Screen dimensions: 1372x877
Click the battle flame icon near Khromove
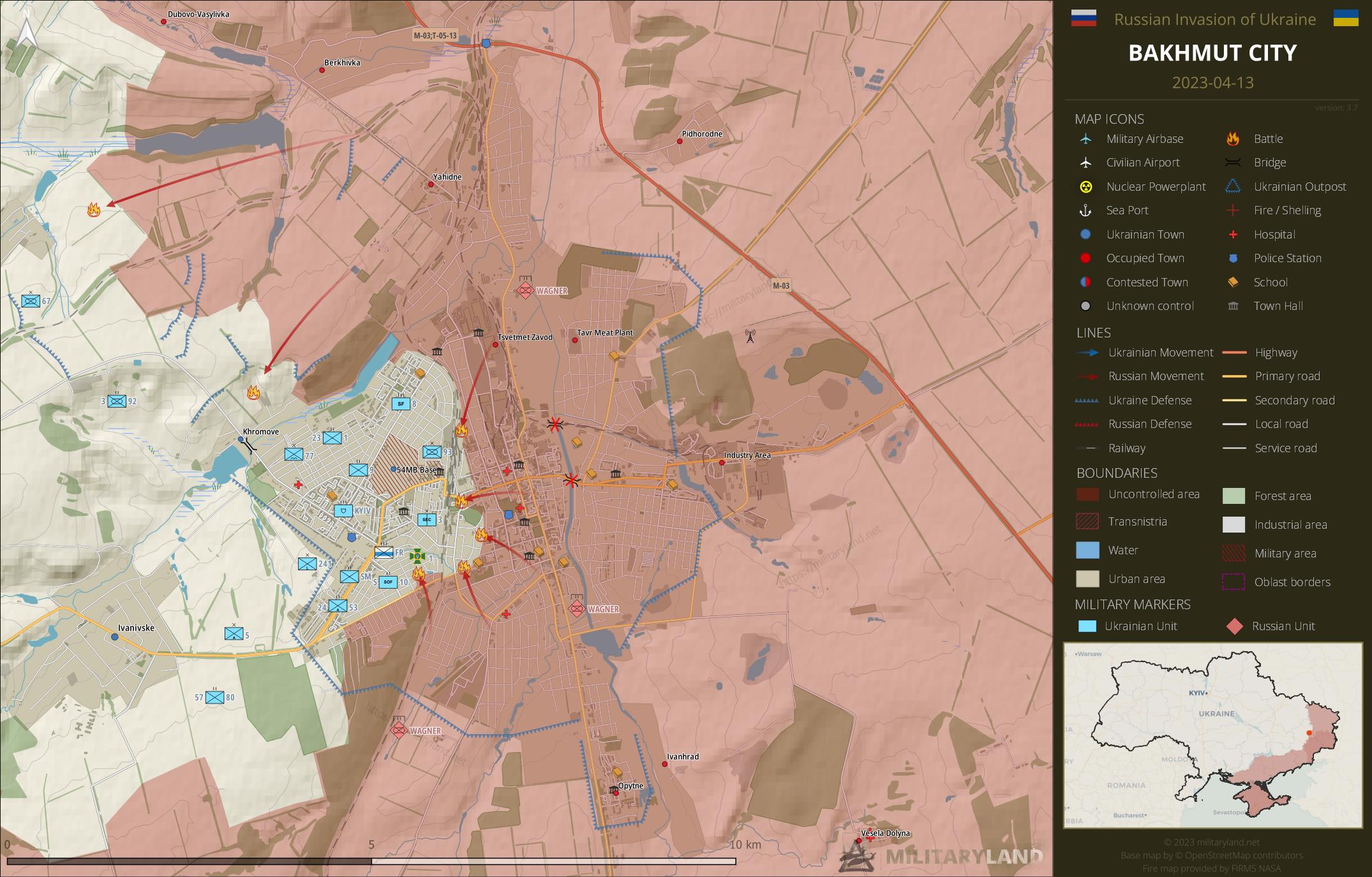coord(253,393)
